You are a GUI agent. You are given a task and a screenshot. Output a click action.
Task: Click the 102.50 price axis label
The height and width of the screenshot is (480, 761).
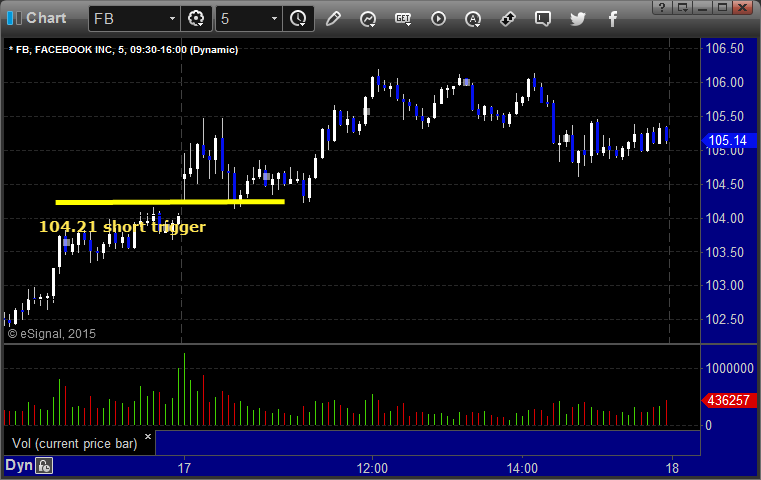point(725,319)
